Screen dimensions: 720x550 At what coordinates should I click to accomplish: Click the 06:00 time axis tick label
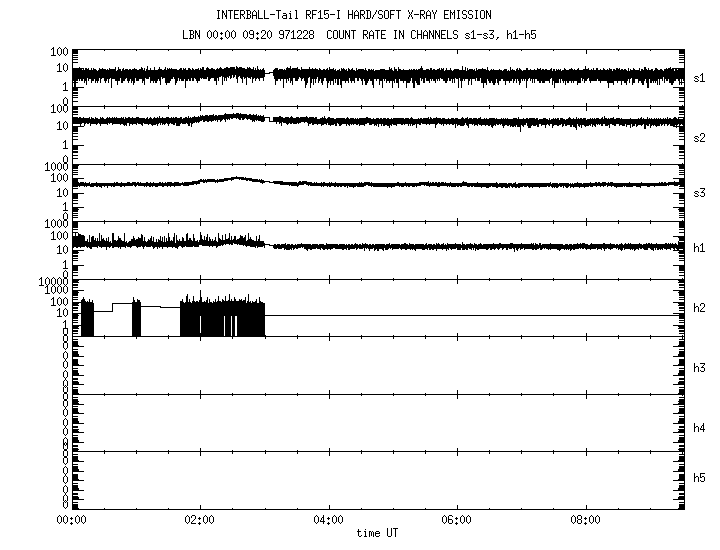456,520
